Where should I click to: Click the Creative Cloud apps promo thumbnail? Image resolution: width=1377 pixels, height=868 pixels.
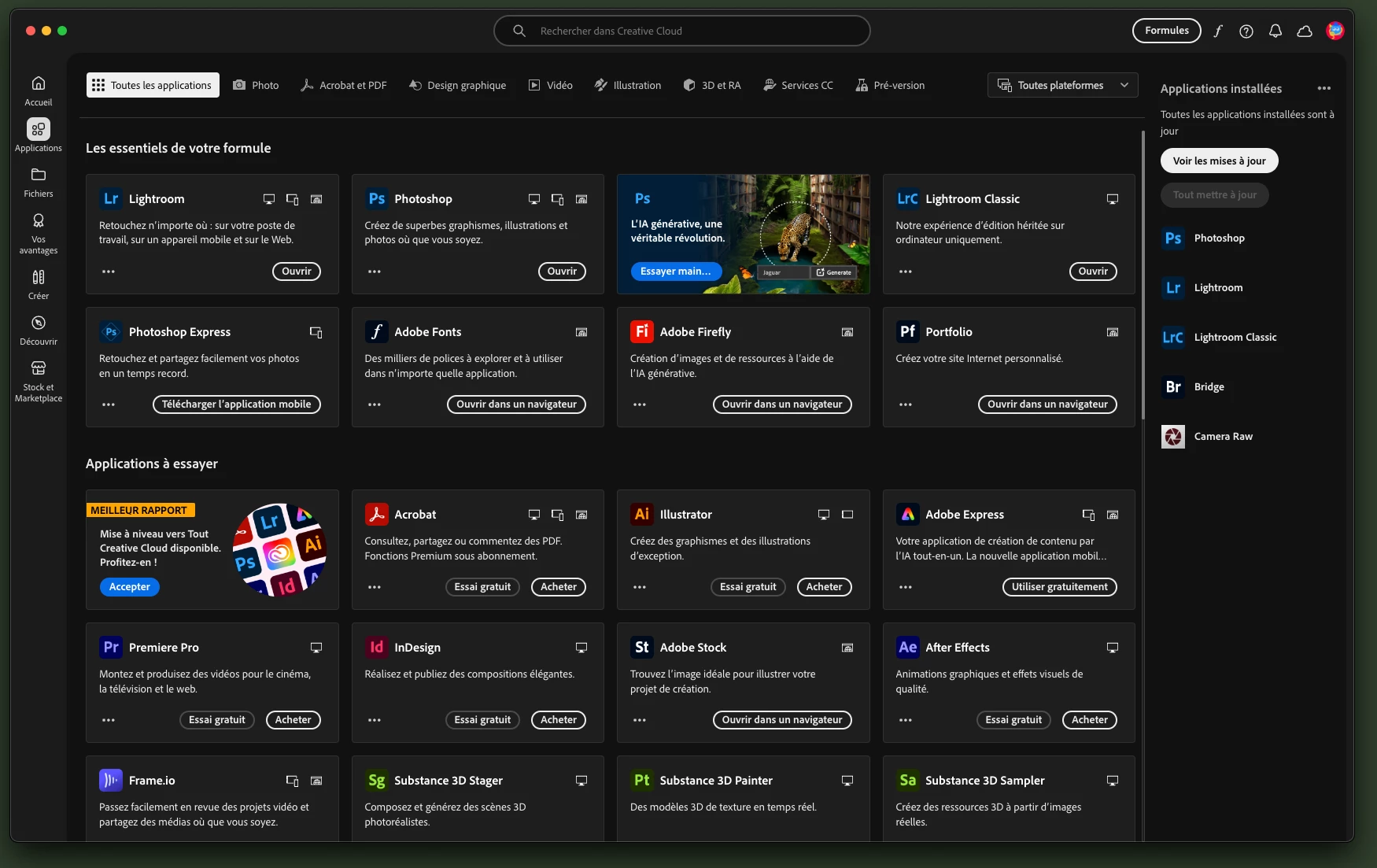click(x=279, y=550)
